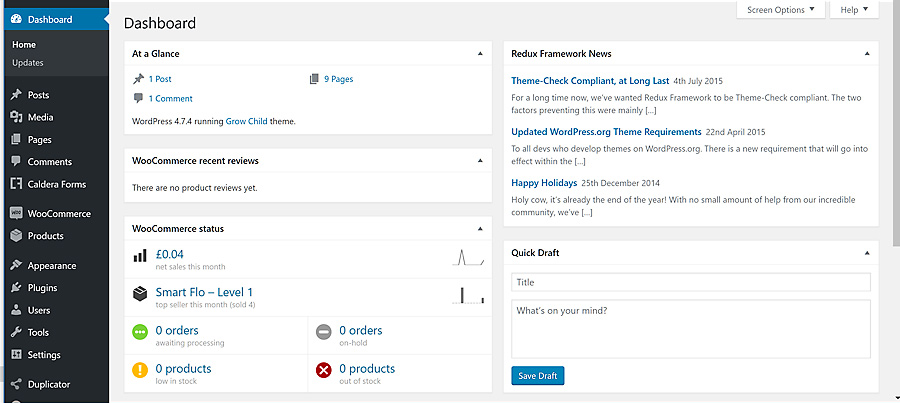Click the Quick Draft Title field
The image size is (900, 403).
tap(690, 282)
